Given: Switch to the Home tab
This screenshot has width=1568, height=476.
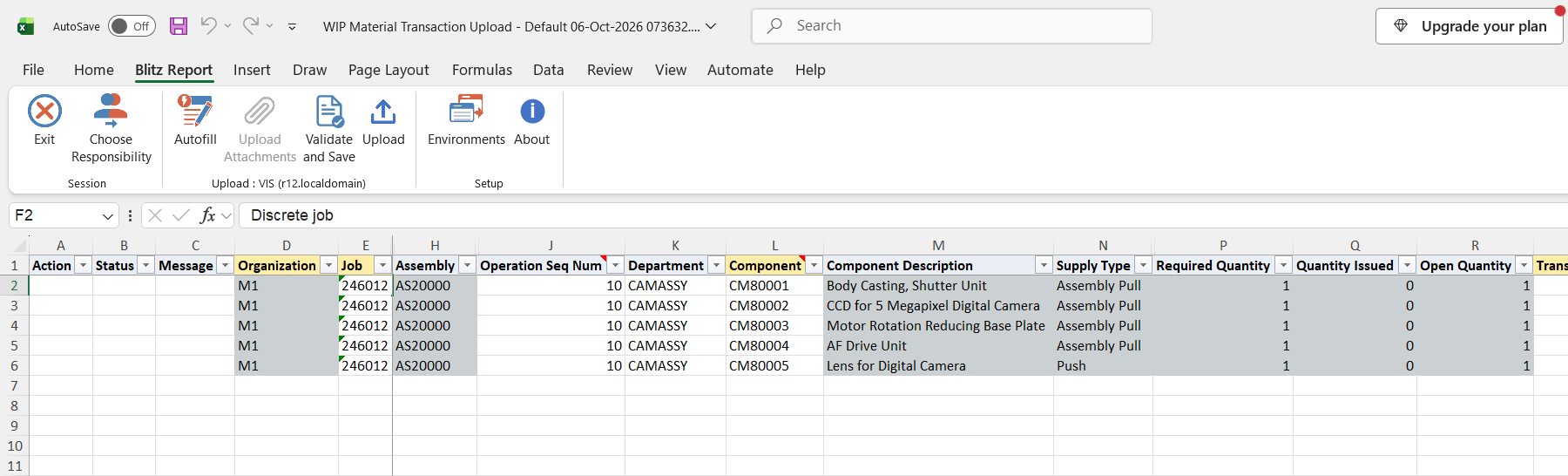Looking at the screenshot, I should click(94, 70).
